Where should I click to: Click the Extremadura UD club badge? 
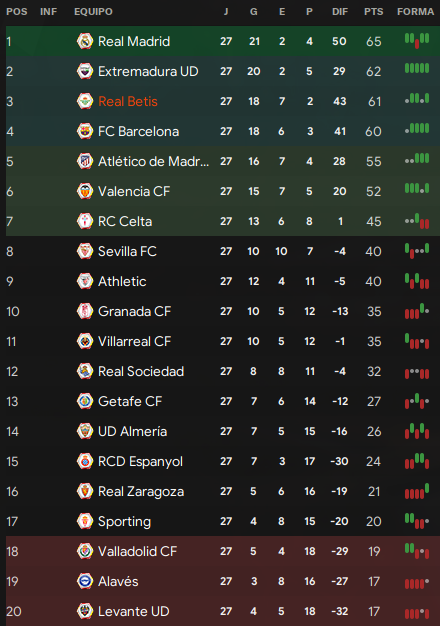pos(85,71)
